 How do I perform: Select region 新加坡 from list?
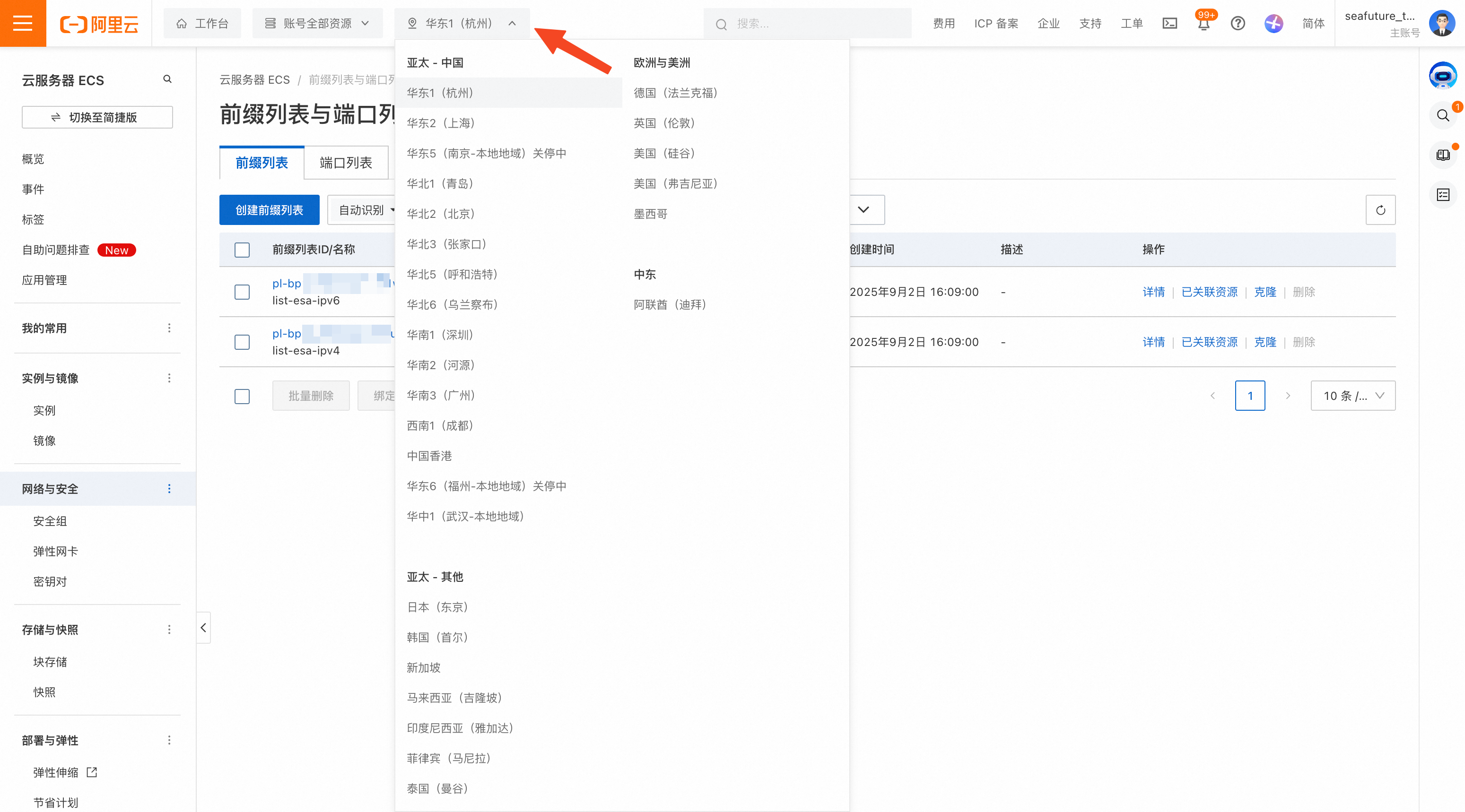pyautogui.click(x=424, y=668)
